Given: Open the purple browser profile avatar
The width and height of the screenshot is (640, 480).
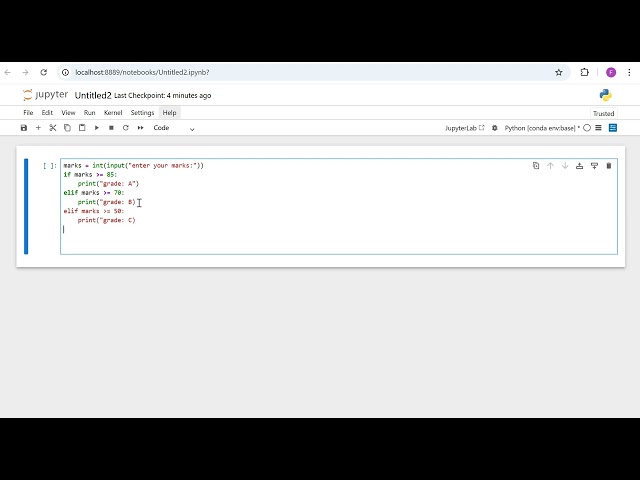Looking at the screenshot, I should tap(611, 72).
